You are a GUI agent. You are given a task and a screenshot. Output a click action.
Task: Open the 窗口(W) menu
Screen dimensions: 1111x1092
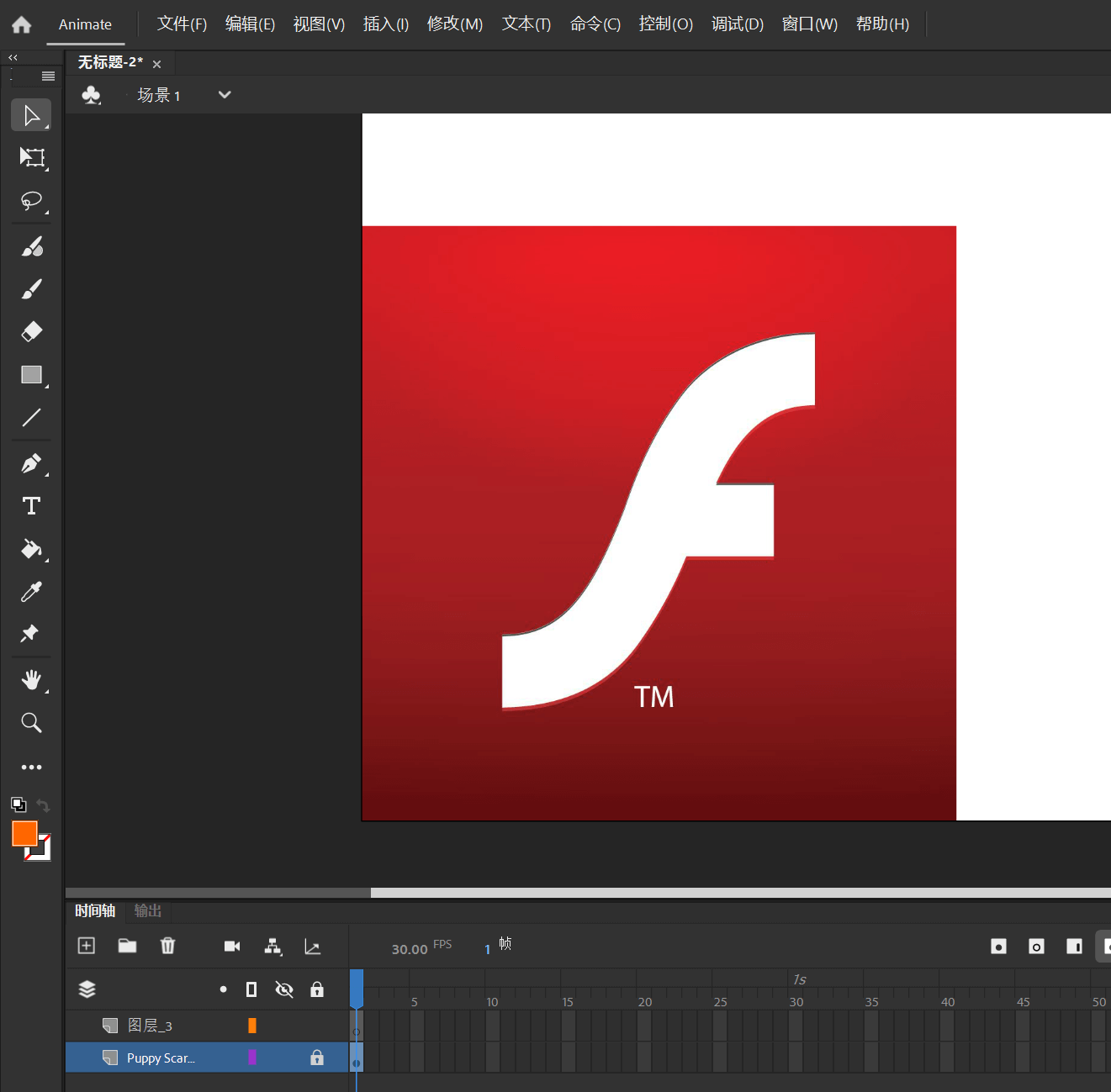(809, 24)
